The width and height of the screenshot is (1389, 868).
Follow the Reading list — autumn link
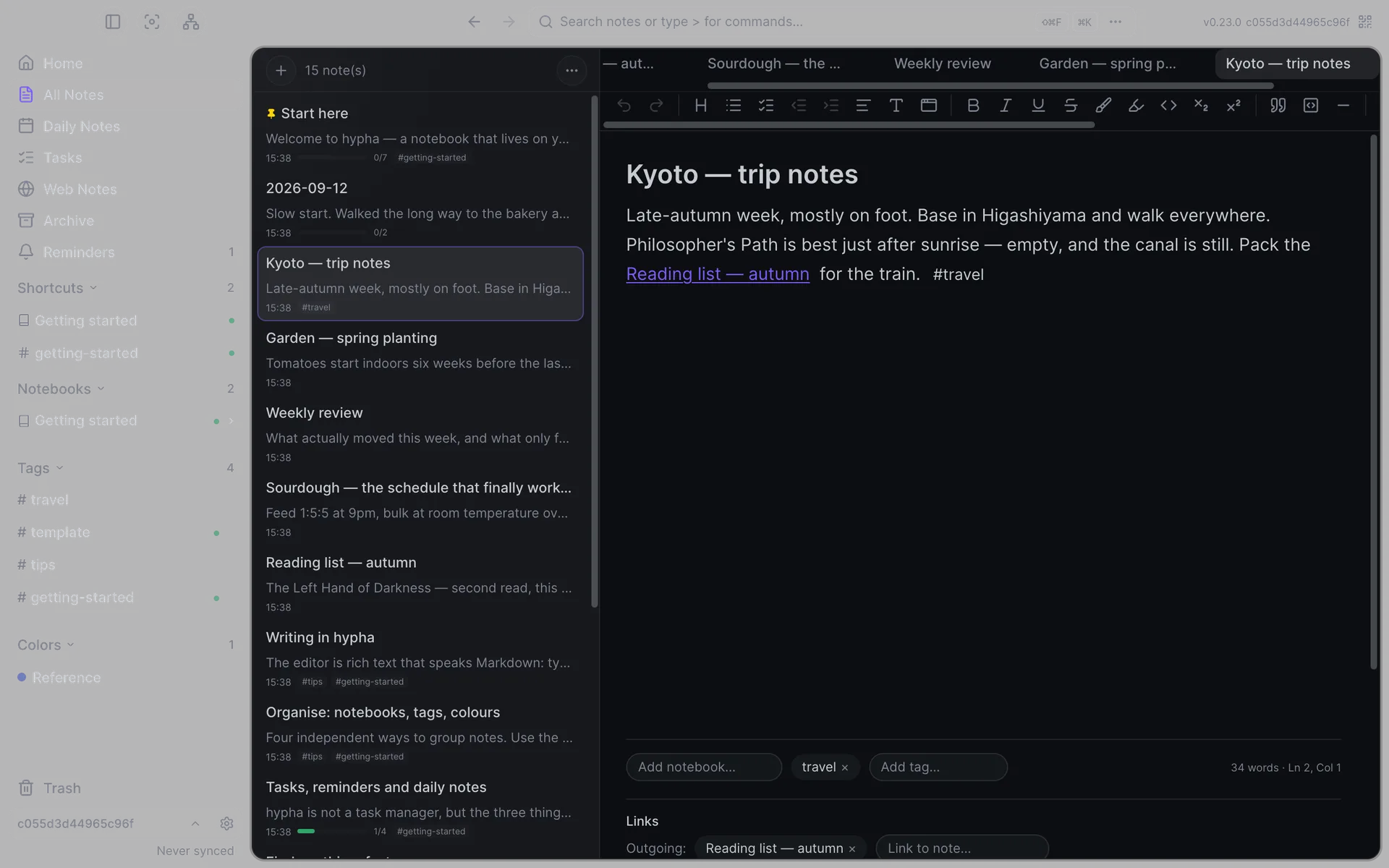tap(718, 274)
